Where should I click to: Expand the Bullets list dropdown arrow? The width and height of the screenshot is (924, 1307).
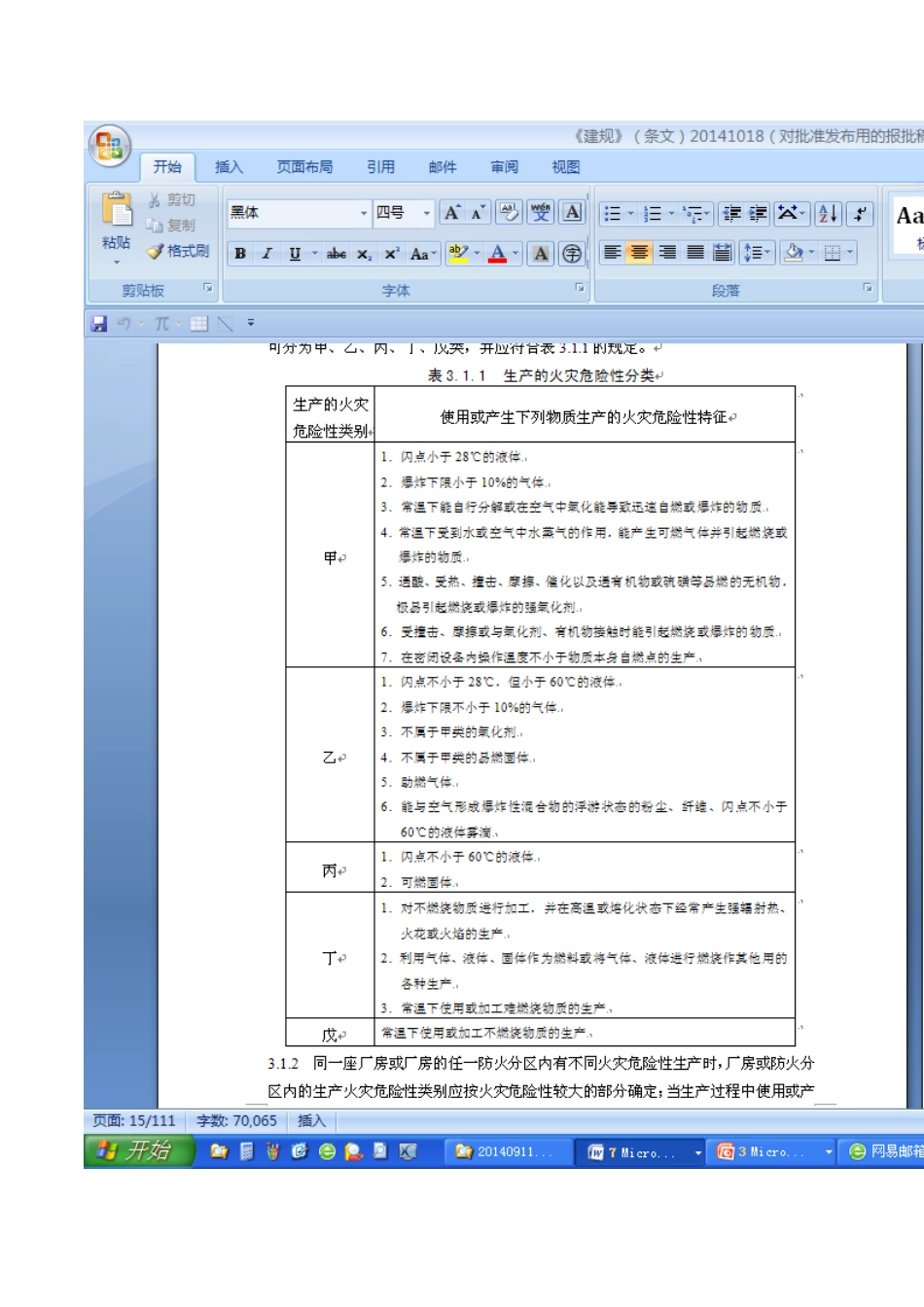[x=630, y=214]
